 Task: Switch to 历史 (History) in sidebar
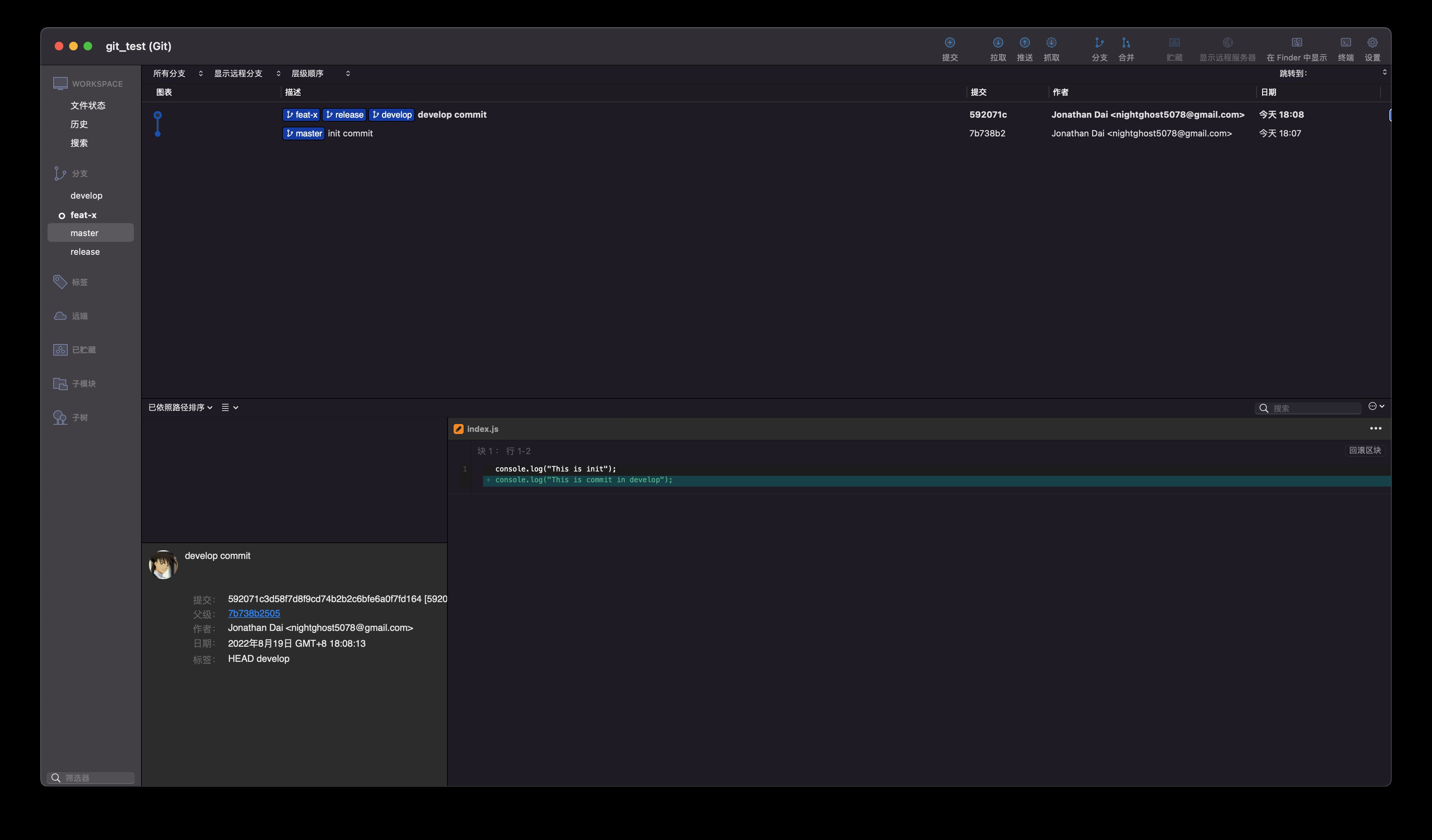[79, 124]
